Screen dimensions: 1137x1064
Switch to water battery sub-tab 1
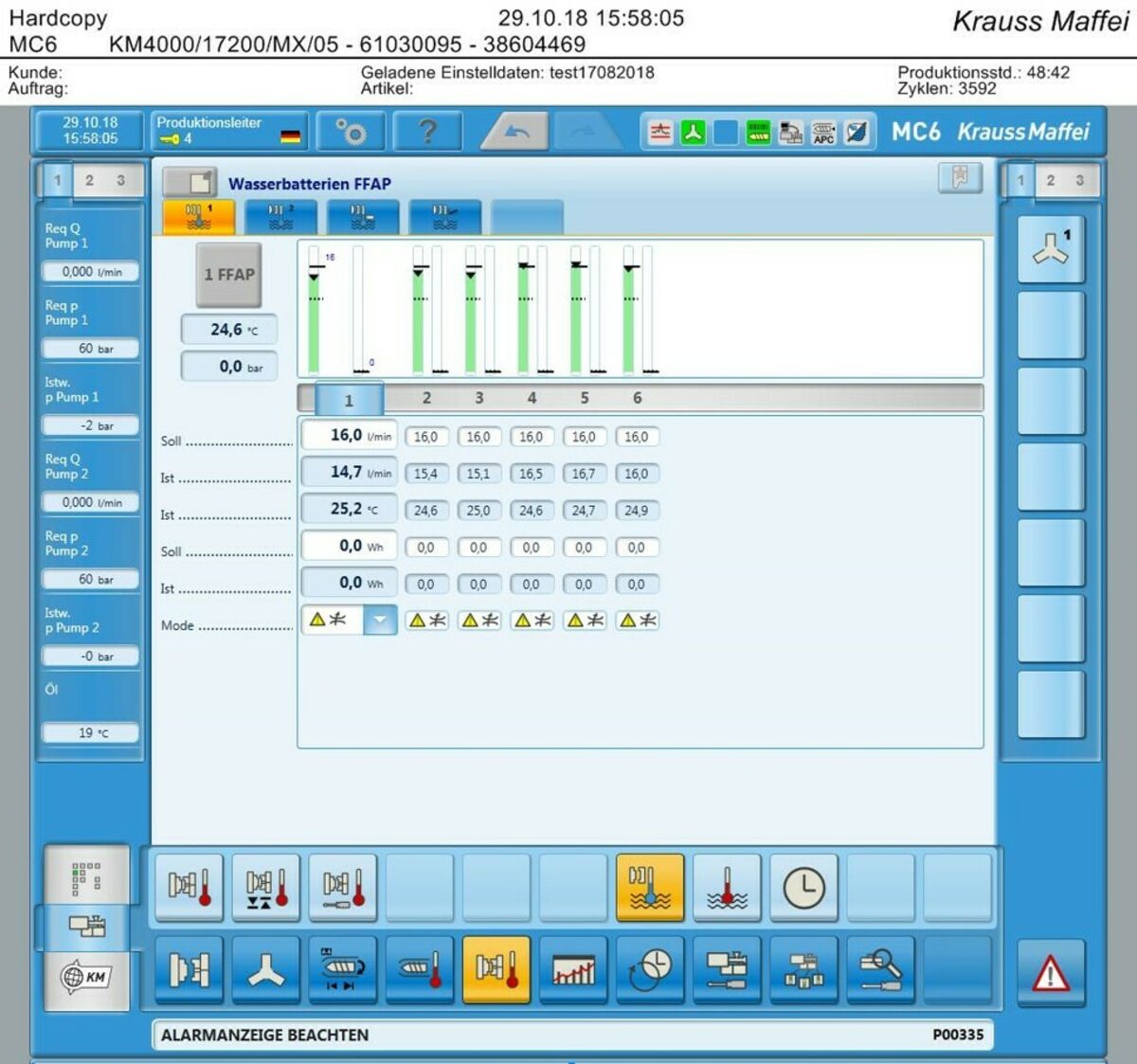tap(198, 217)
